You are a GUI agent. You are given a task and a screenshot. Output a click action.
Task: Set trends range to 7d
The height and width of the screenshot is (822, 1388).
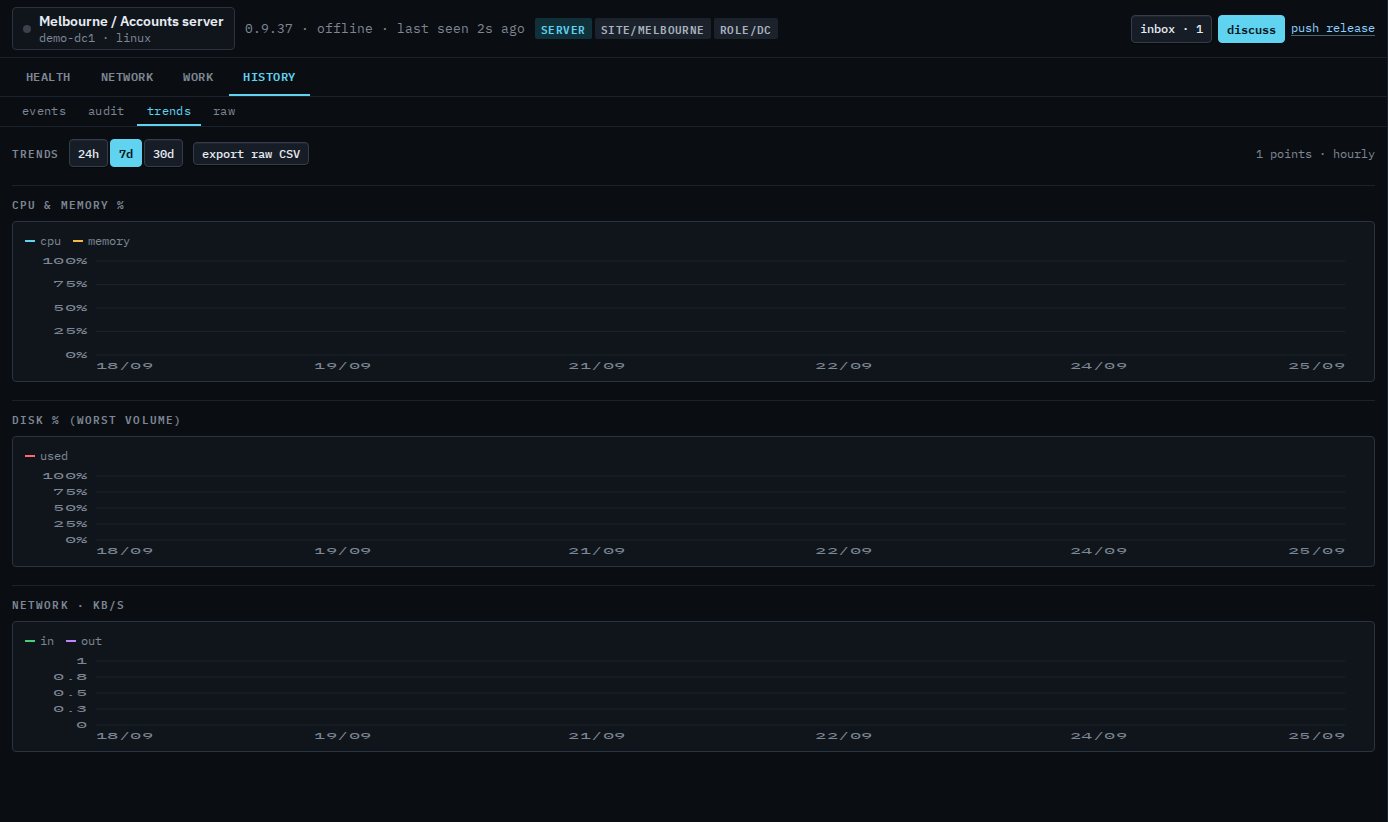click(126, 154)
